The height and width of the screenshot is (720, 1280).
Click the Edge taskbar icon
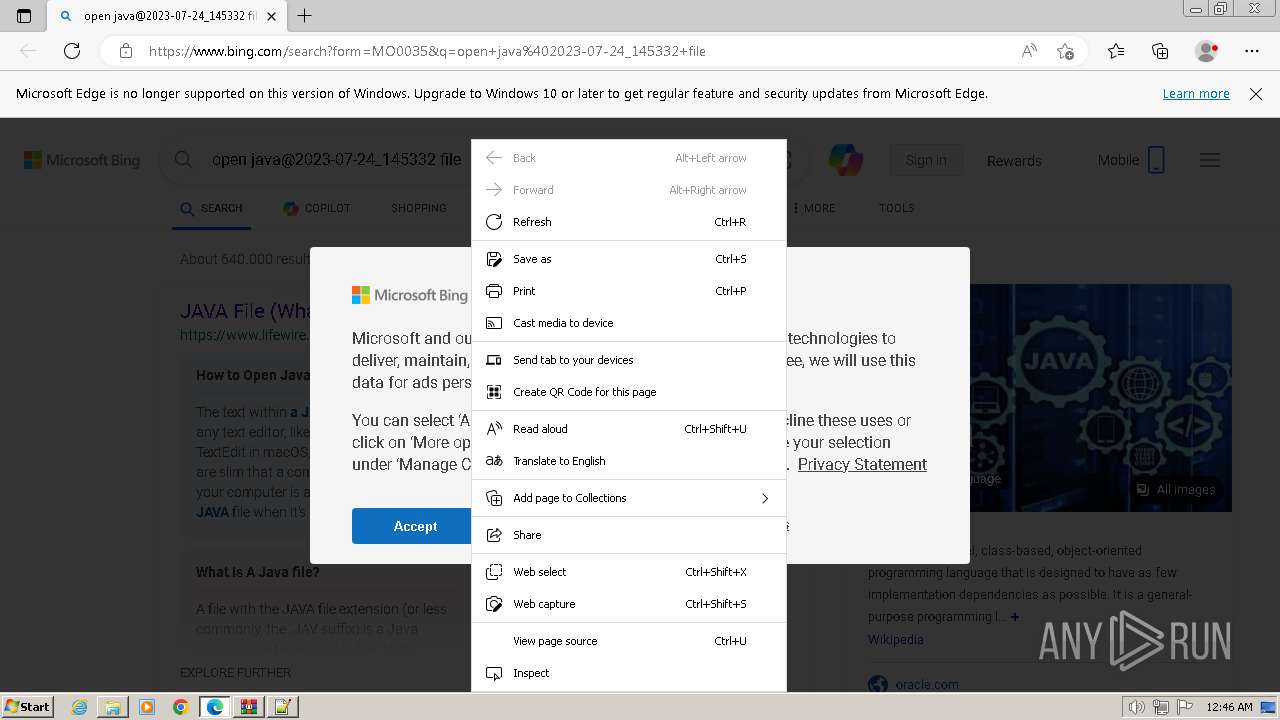[214, 707]
